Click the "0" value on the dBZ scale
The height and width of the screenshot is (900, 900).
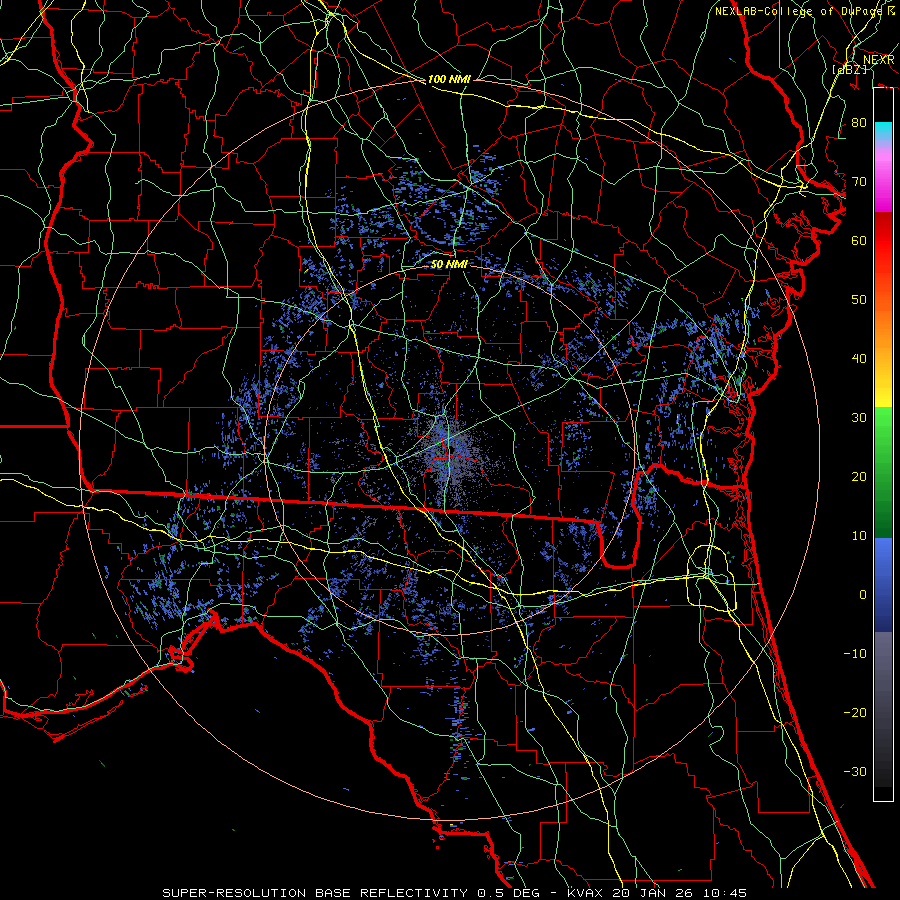[863, 595]
